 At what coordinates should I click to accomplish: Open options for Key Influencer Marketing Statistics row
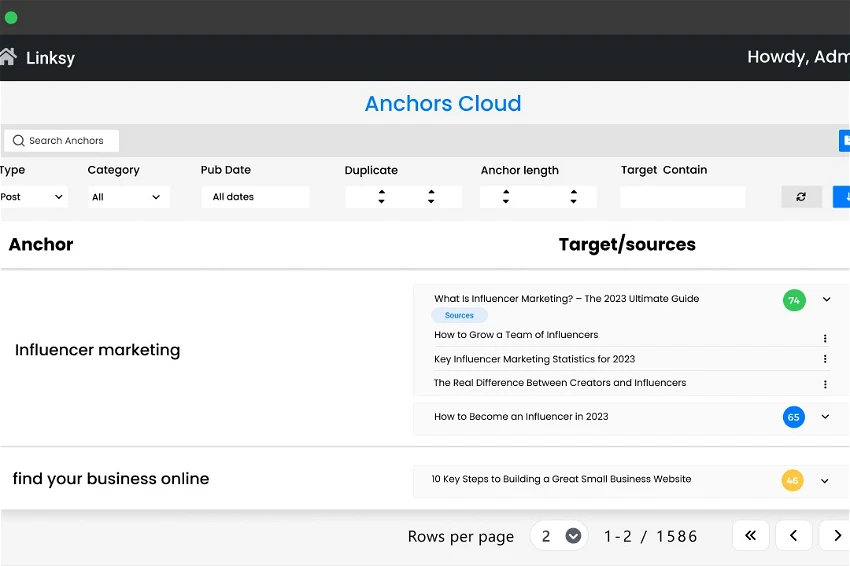pos(825,359)
